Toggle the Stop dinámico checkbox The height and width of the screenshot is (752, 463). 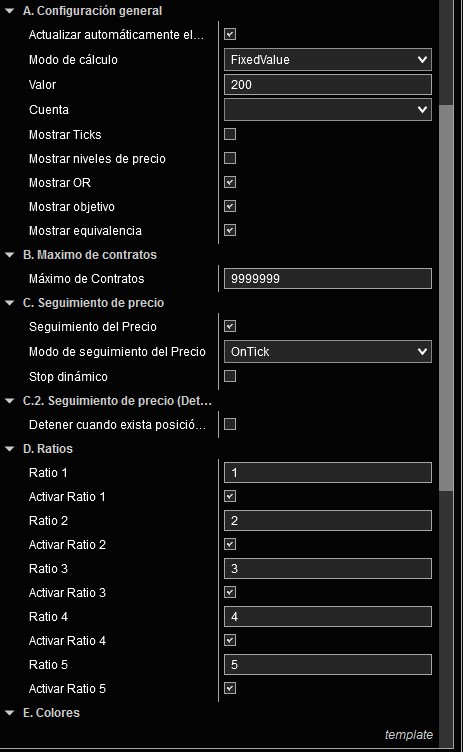tap(230, 376)
